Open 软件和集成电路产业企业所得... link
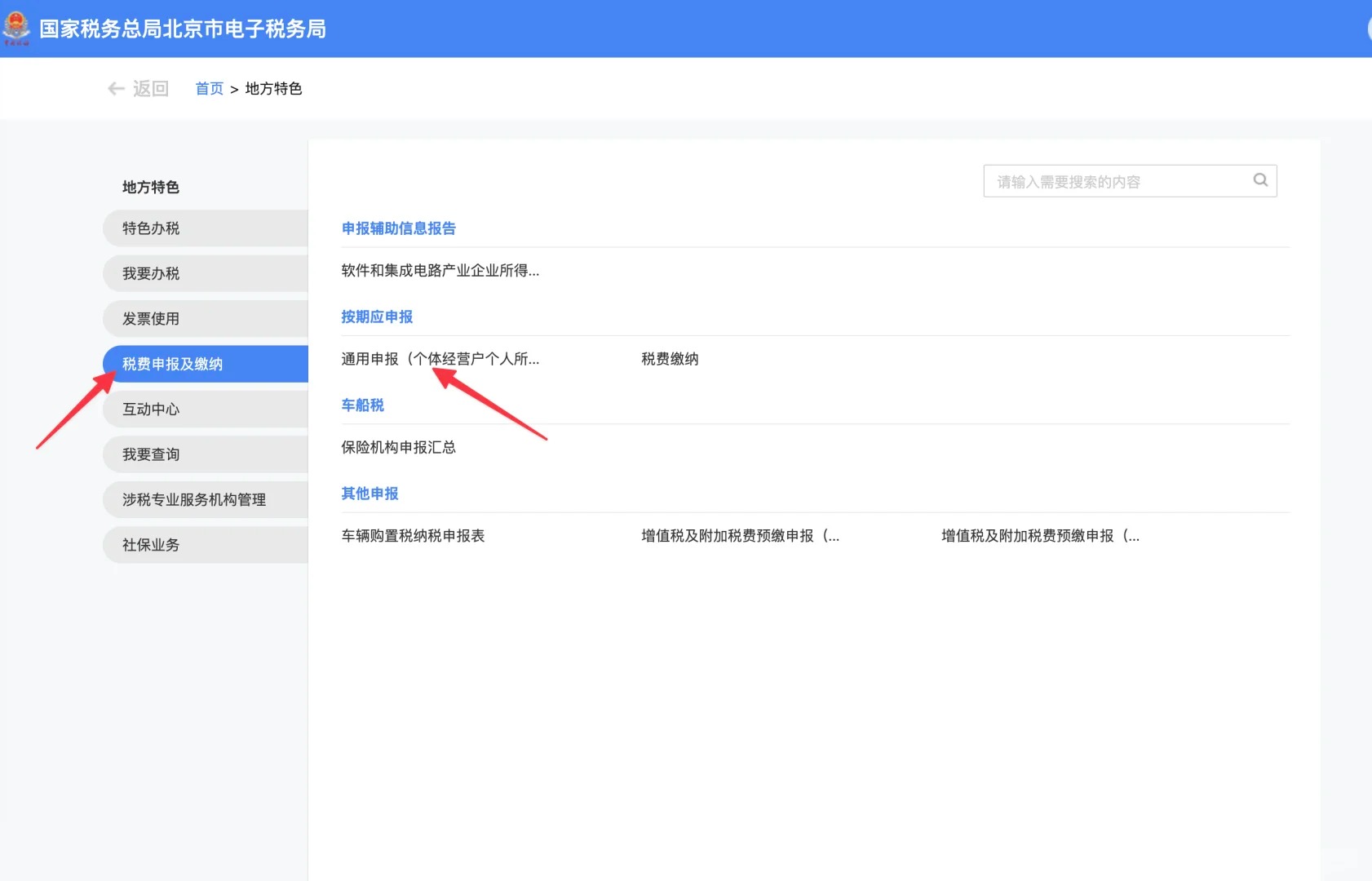Screen dimensions: 1372x881 pos(440,271)
